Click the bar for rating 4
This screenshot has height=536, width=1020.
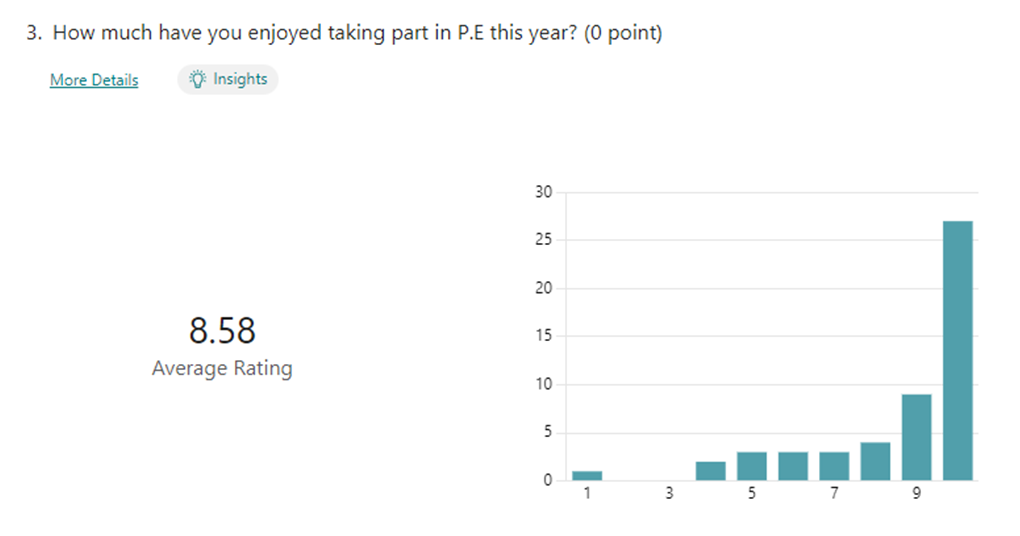pyautogui.click(x=711, y=471)
